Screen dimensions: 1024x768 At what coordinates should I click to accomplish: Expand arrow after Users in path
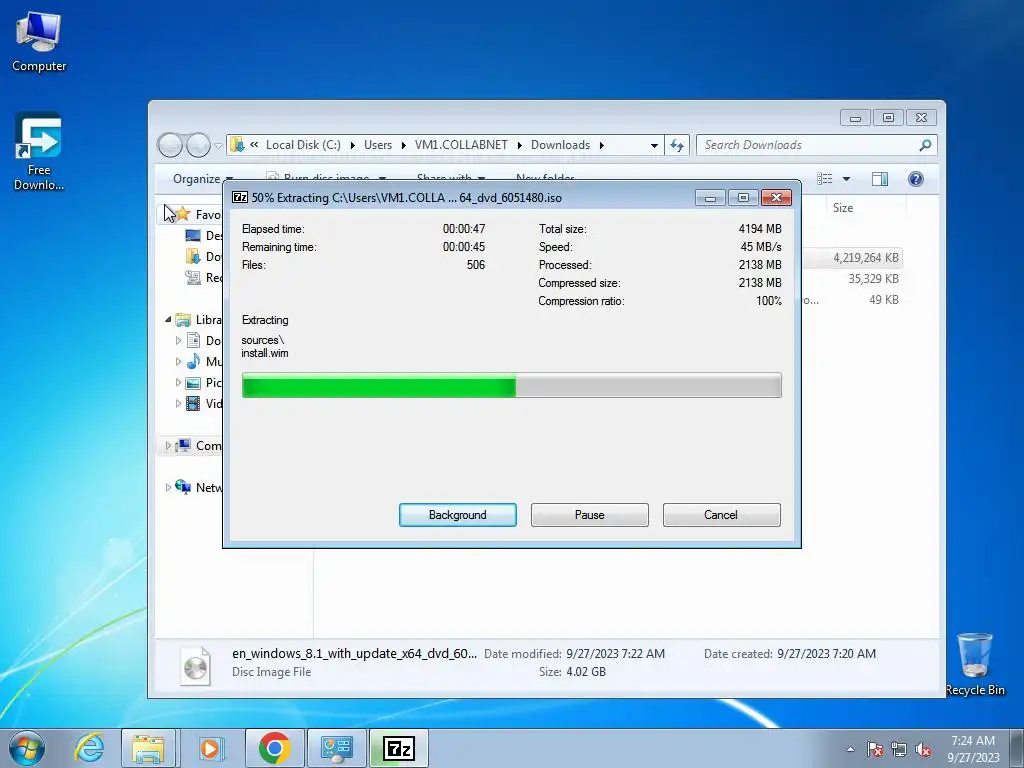404,145
